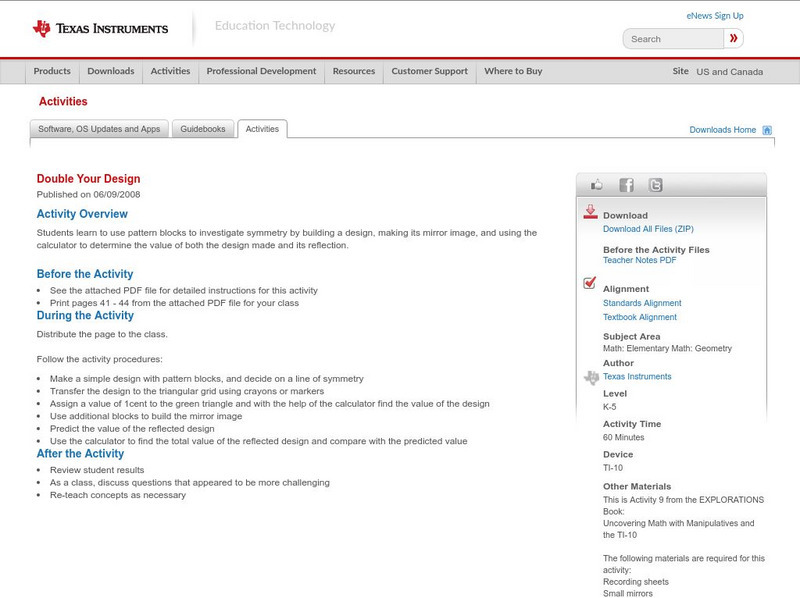Go to Downloads Home
This screenshot has height=598, width=800.
coord(722,130)
